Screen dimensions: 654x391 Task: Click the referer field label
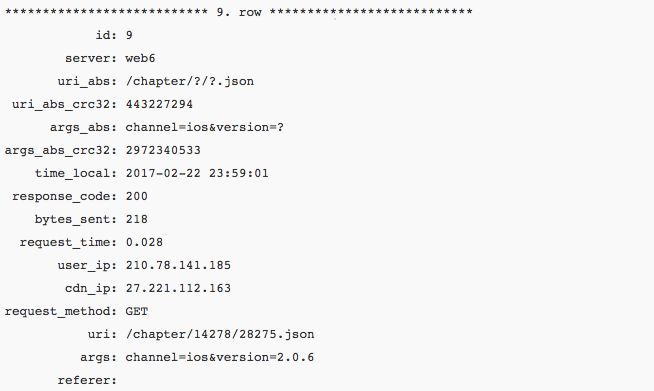coord(88,380)
